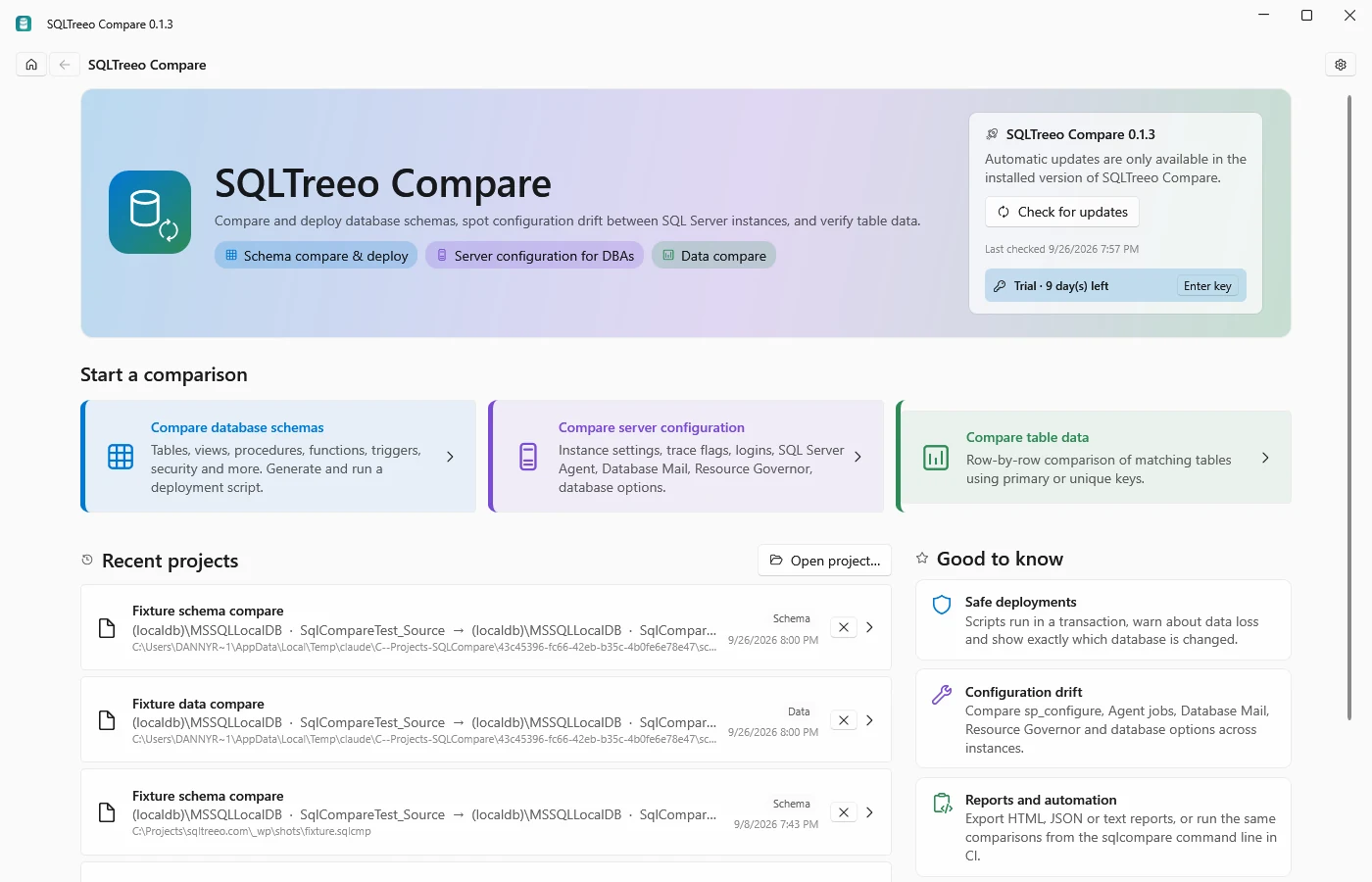Open settings via the gear icon

[1341, 65]
